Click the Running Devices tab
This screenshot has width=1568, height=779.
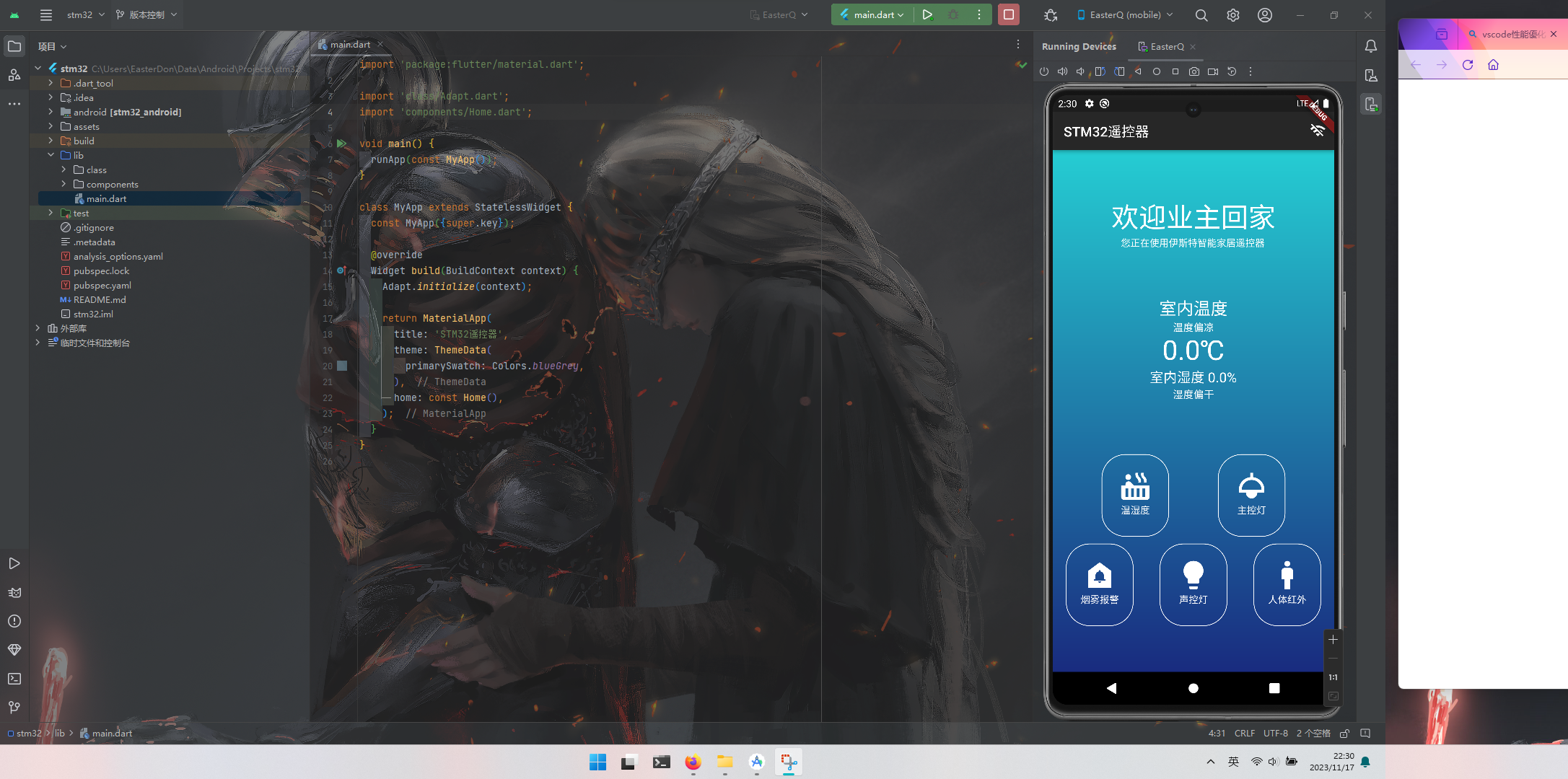pos(1080,46)
